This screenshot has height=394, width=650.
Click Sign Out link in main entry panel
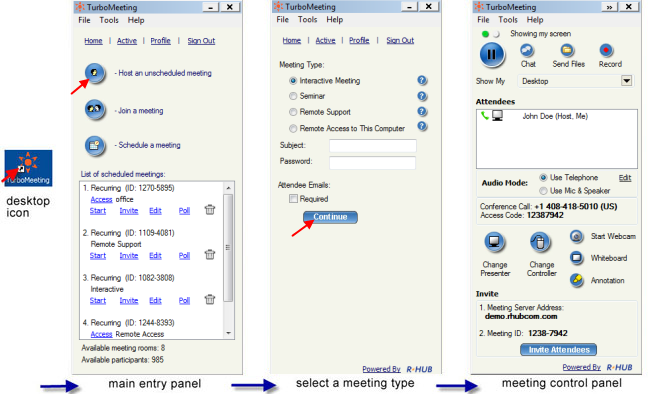pos(201,41)
